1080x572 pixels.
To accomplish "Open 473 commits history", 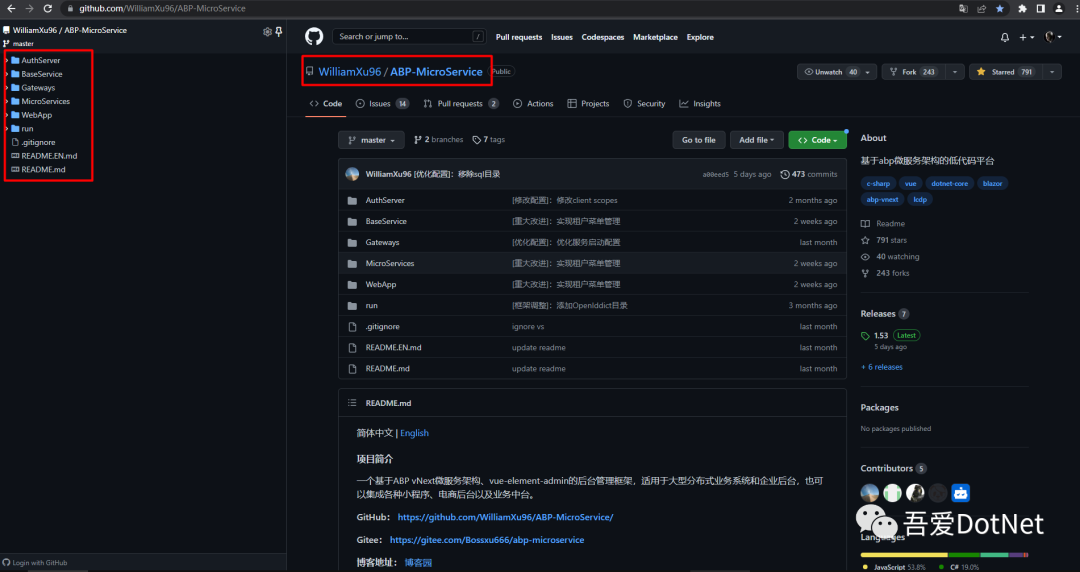I will coord(809,174).
